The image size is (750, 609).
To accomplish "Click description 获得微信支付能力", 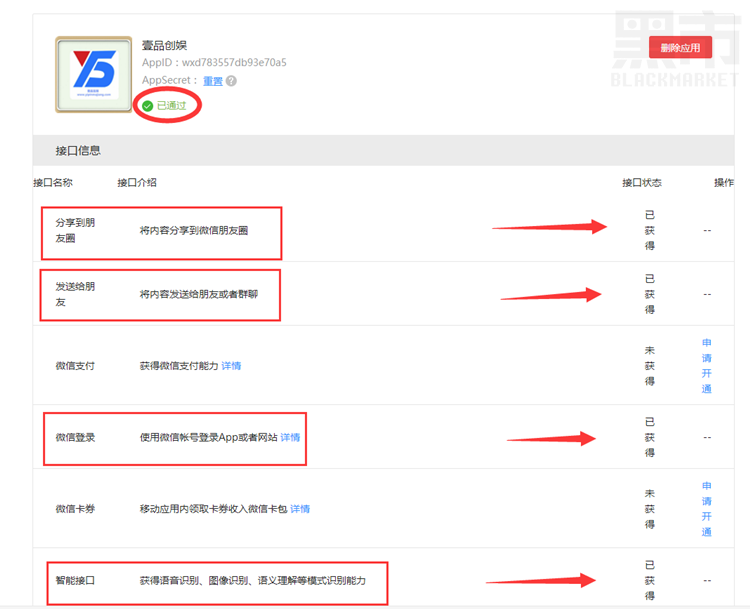I will (179, 365).
